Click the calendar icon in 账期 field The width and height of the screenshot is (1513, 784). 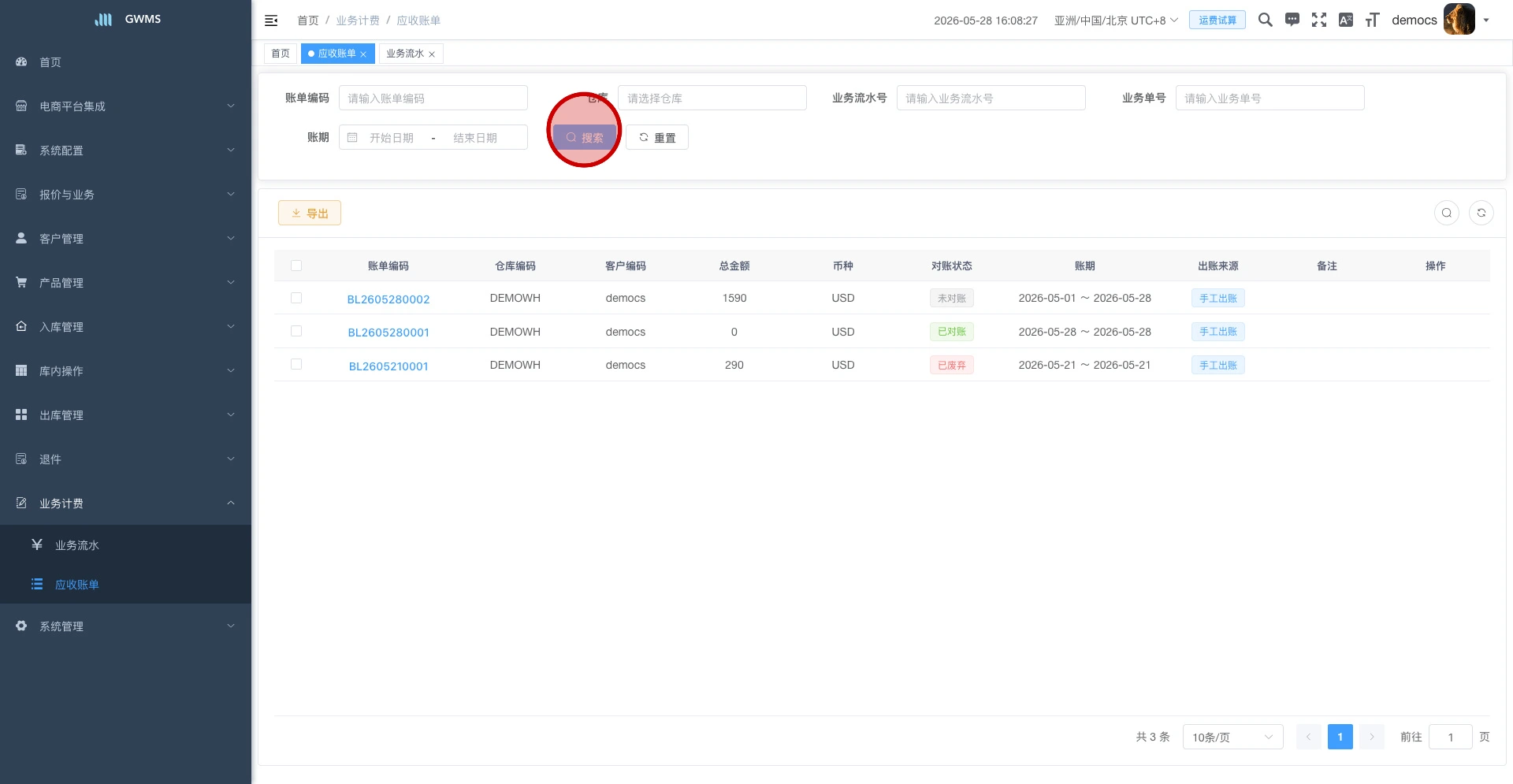352,138
